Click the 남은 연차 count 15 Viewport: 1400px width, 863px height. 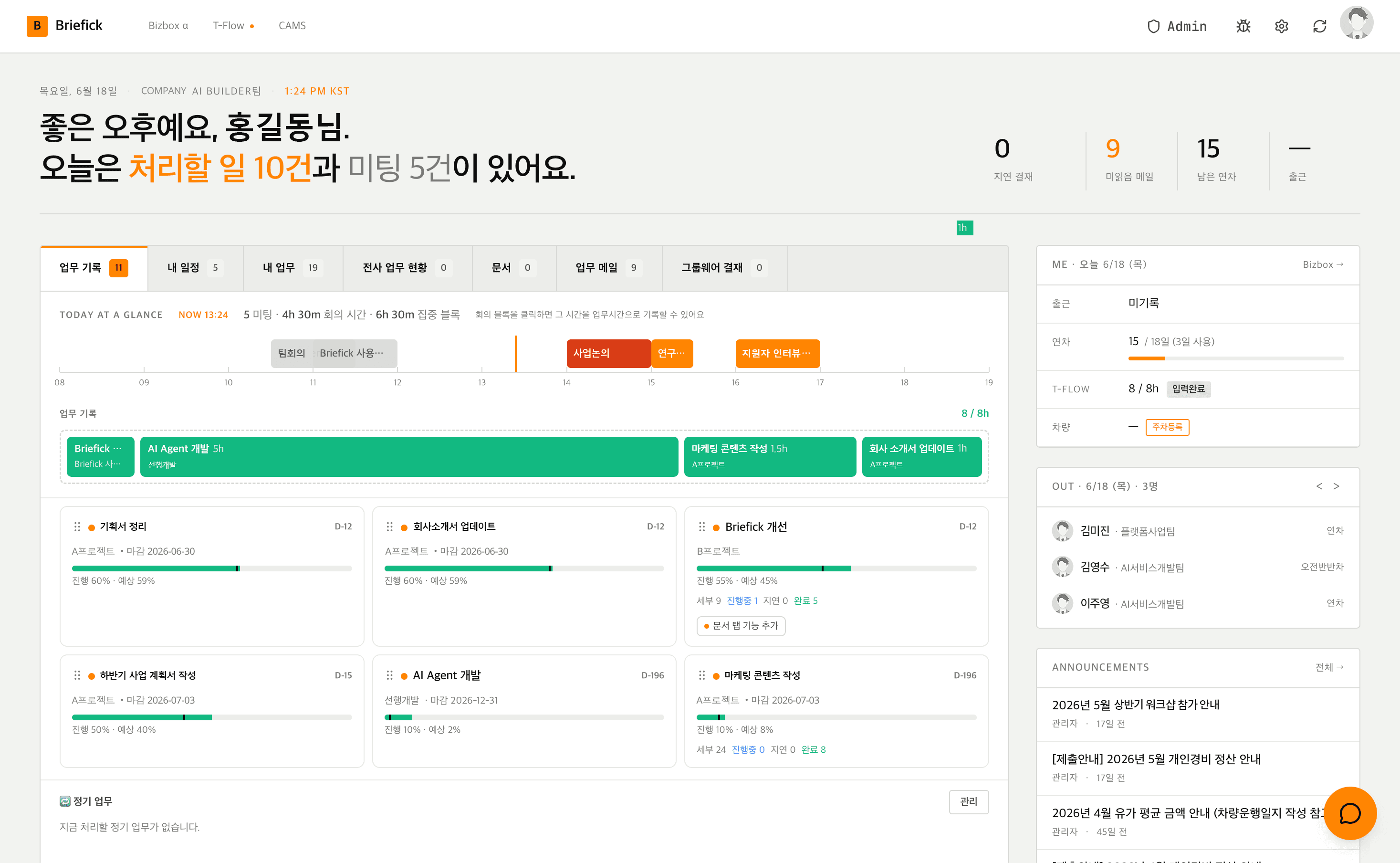(1208, 149)
